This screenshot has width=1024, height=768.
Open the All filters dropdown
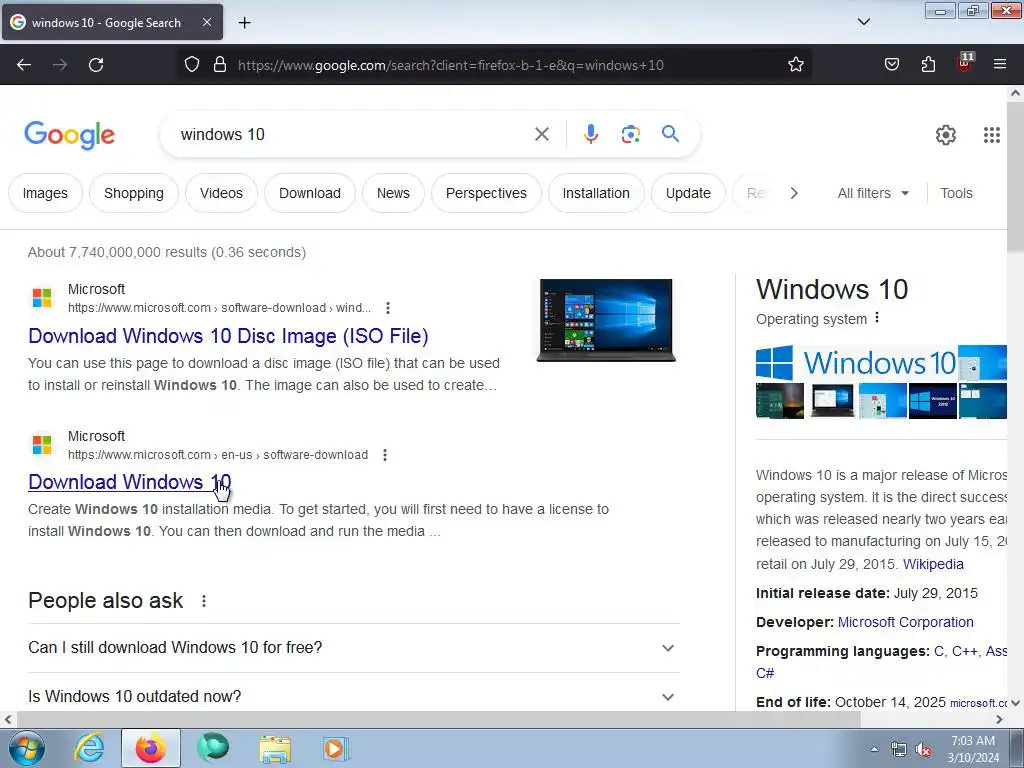873,193
